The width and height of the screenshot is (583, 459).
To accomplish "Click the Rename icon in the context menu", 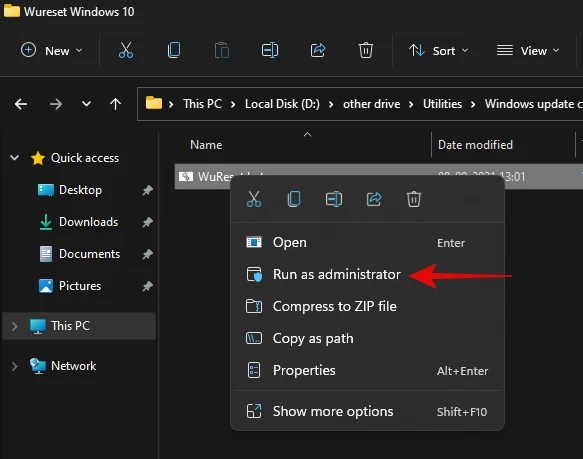I will 334,199.
